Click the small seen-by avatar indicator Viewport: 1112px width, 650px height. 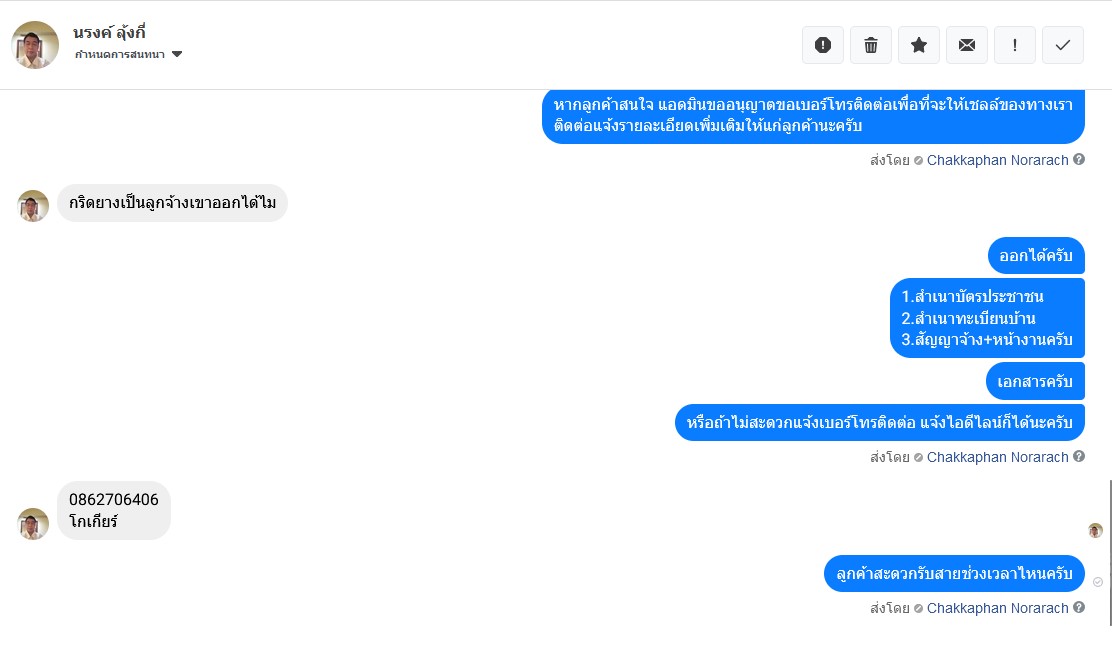coord(1095,530)
